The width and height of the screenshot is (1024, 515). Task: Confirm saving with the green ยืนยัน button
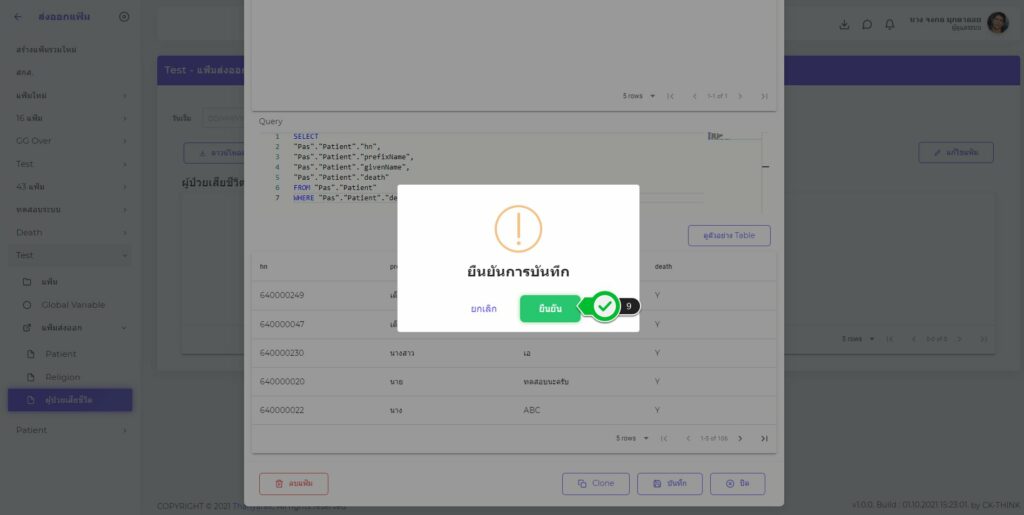[x=549, y=309]
